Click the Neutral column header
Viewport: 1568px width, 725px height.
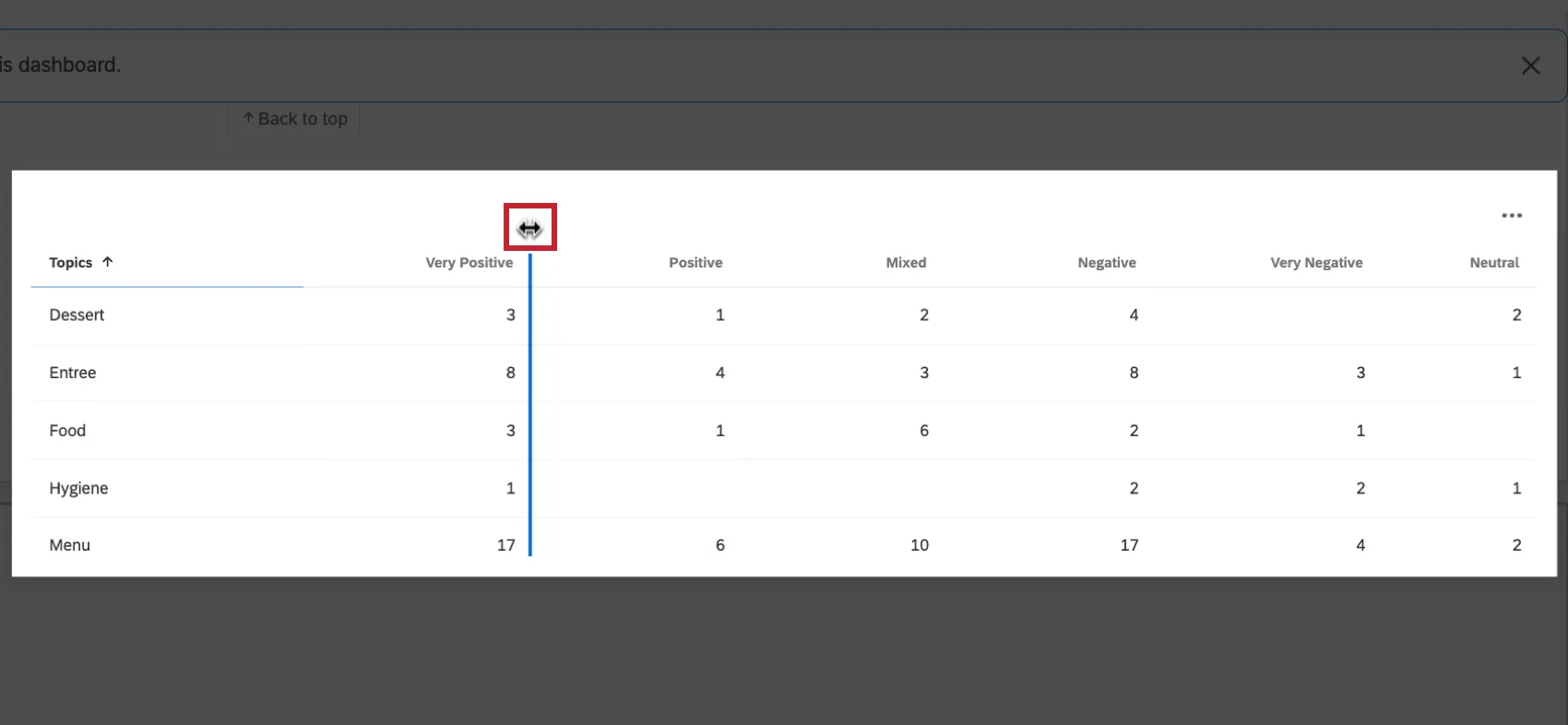(x=1494, y=263)
